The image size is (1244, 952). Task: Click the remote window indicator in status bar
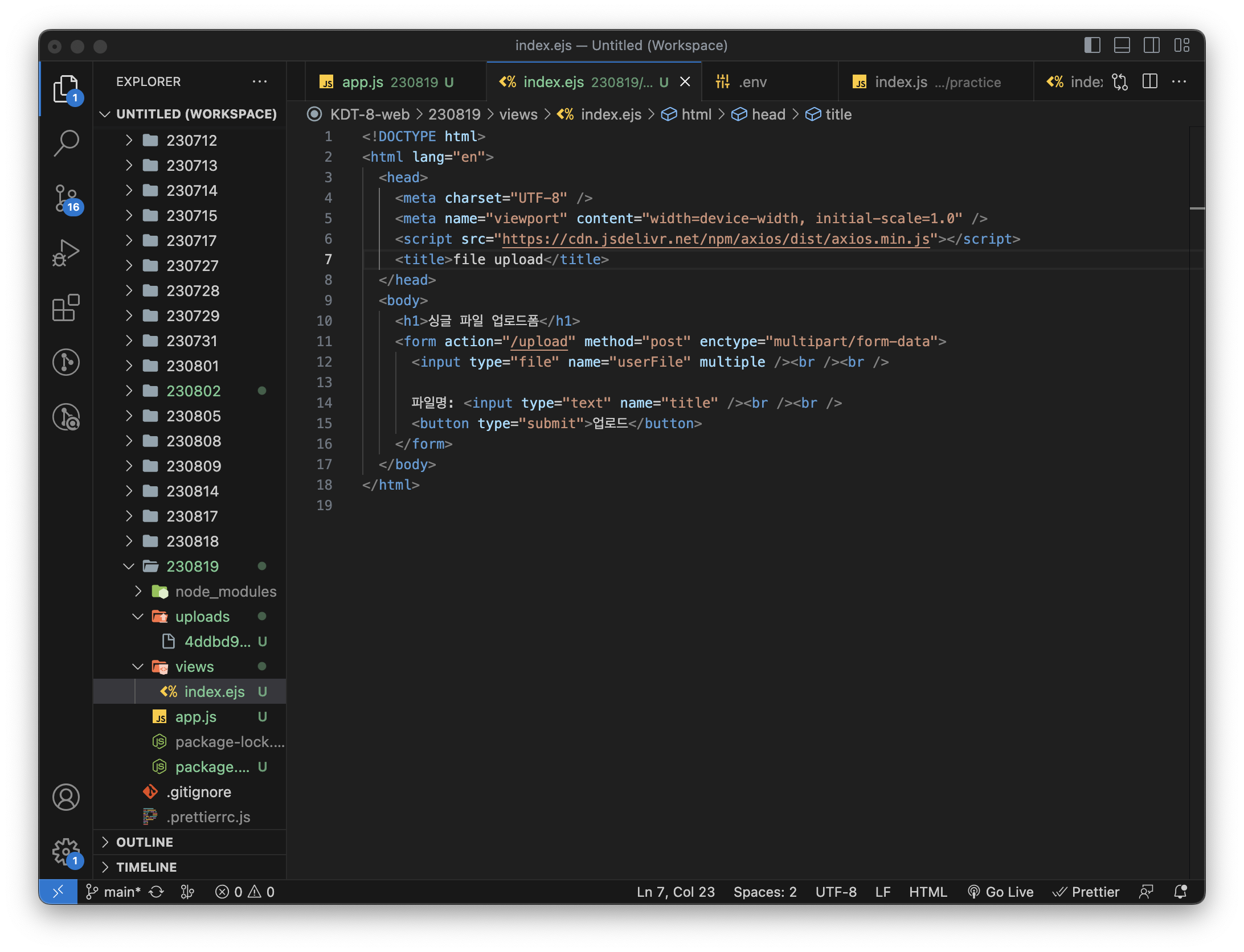point(58,892)
